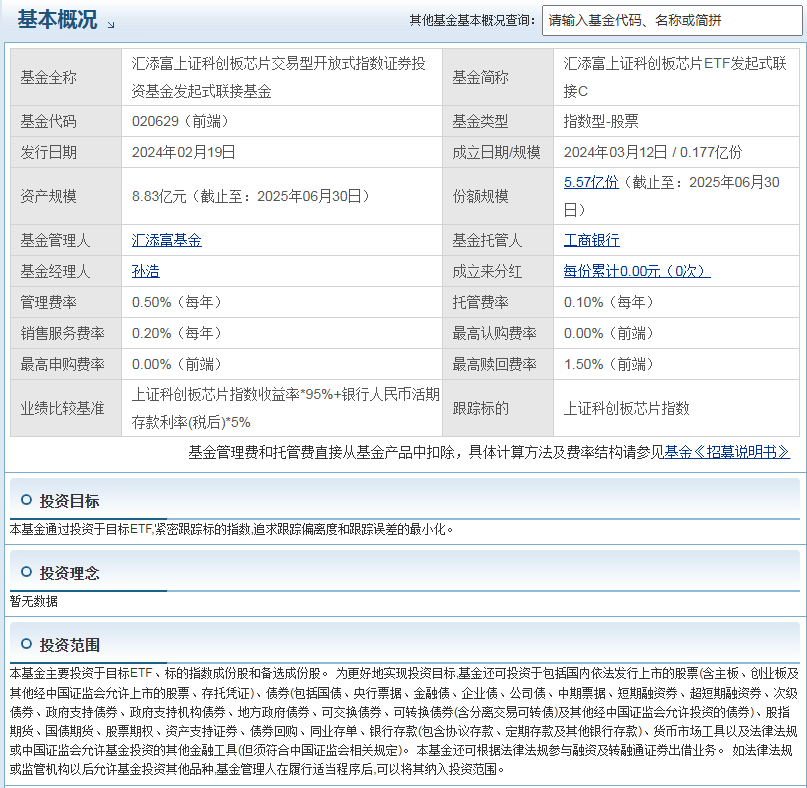Click the 最高认购费率 label cell
The height and width of the screenshot is (788, 807).
point(498,334)
